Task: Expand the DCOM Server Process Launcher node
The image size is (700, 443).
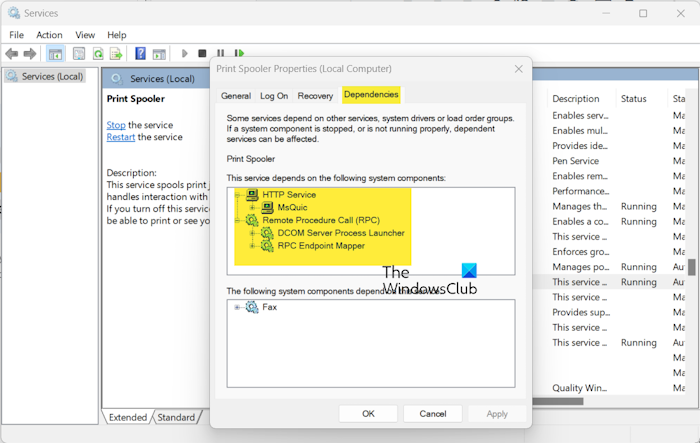Action: 252,233
